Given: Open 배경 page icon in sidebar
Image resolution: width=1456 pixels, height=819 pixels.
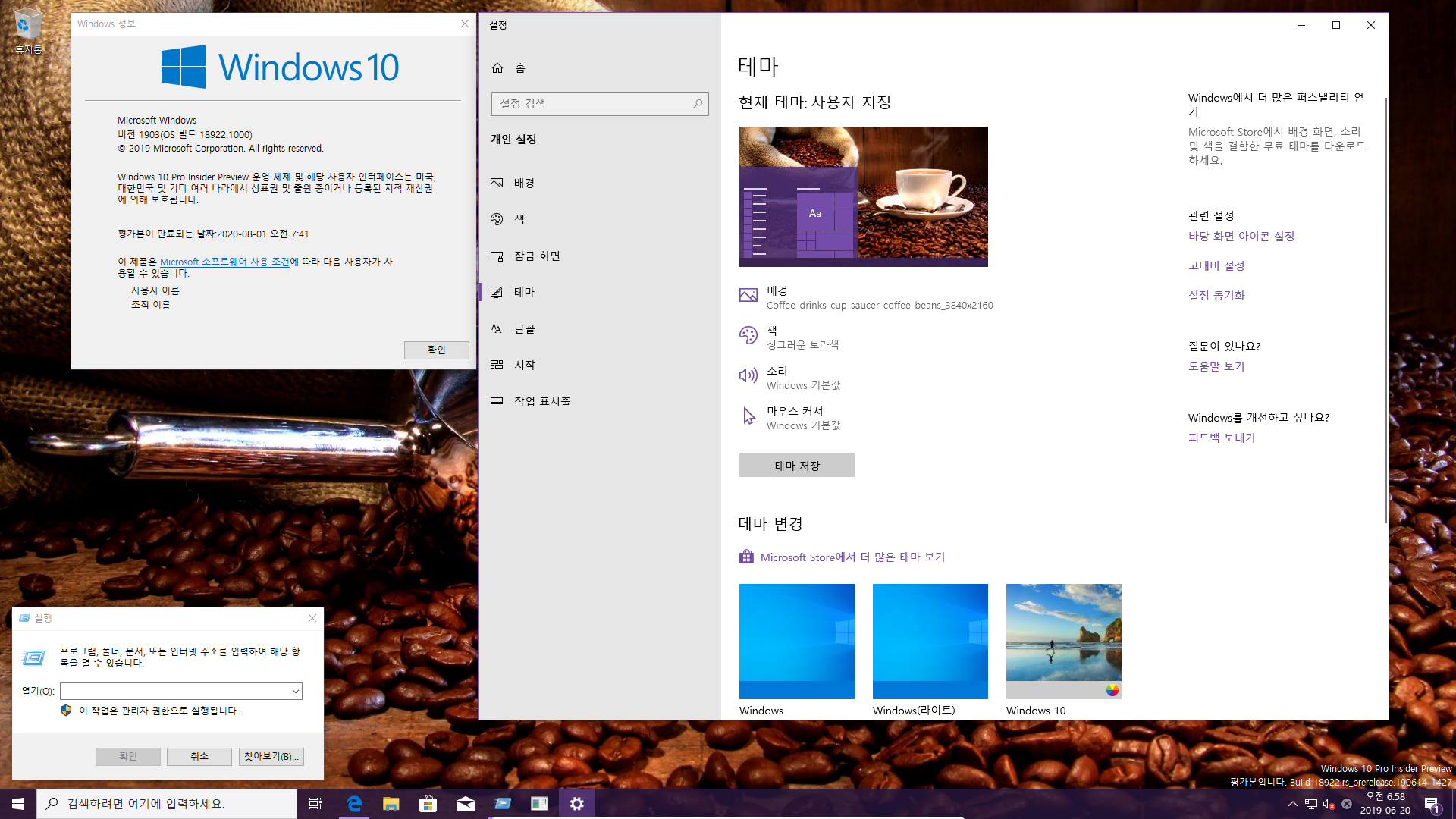Looking at the screenshot, I should (x=497, y=183).
